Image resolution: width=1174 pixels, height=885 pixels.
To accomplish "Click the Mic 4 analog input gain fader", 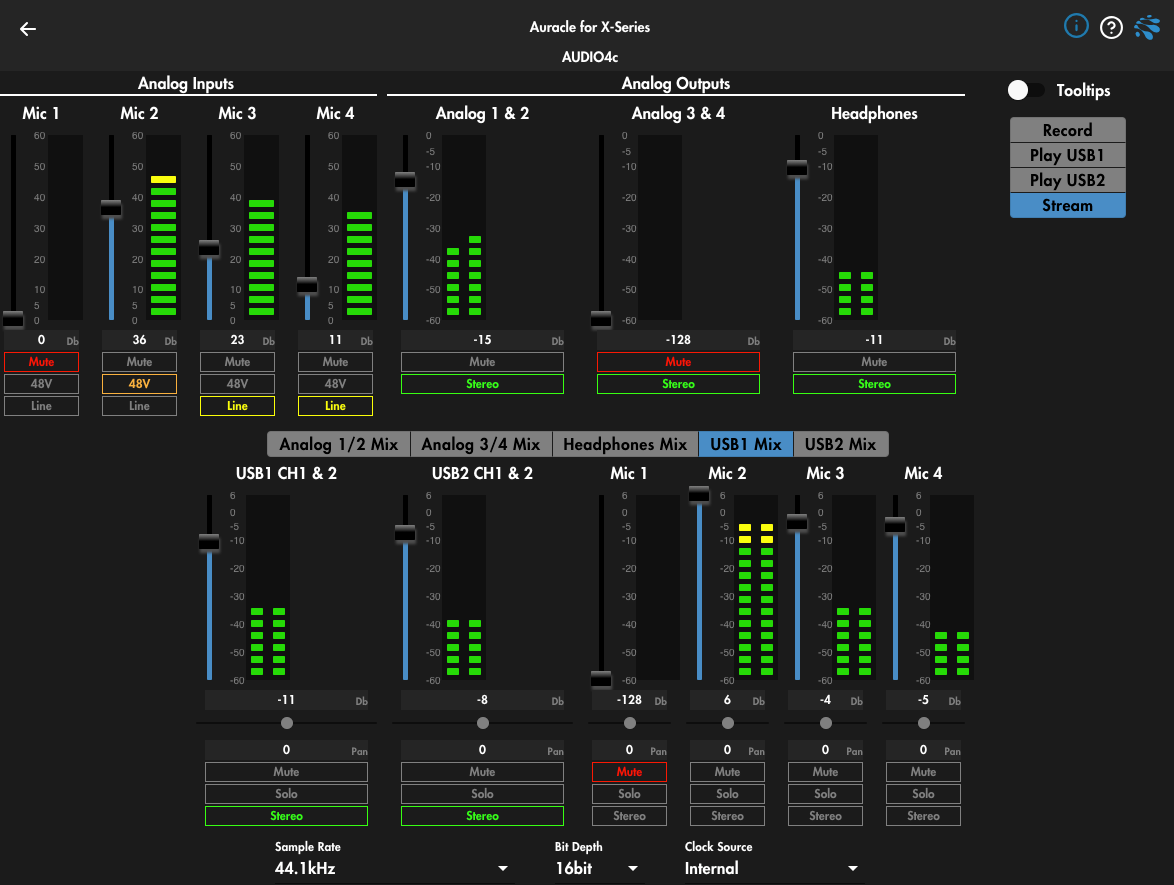I will (307, 285).
